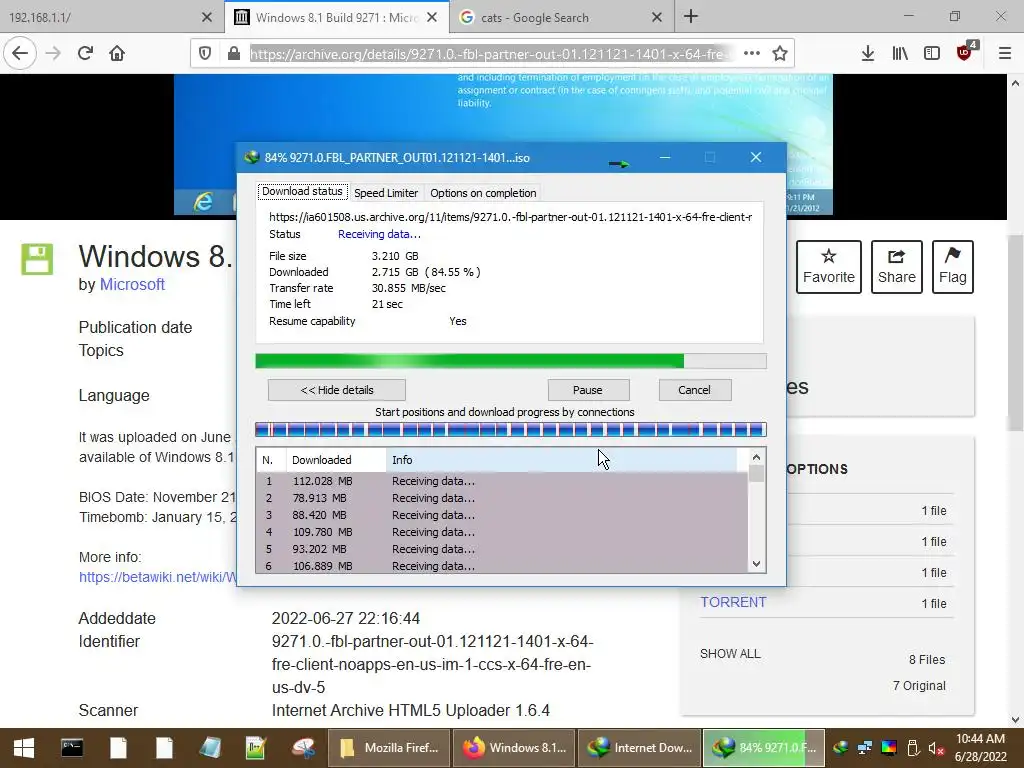
Task: Click the padlock site security icon
Action: pos(233,54)
